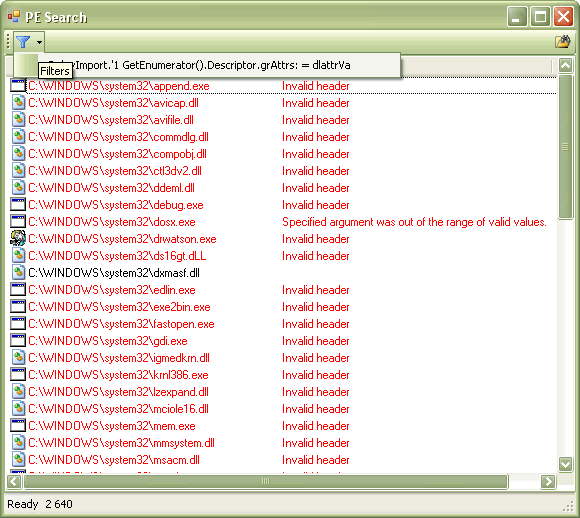Click the exe2bin.exe file icon
The image size is (580, 518).
pos(18,307)
